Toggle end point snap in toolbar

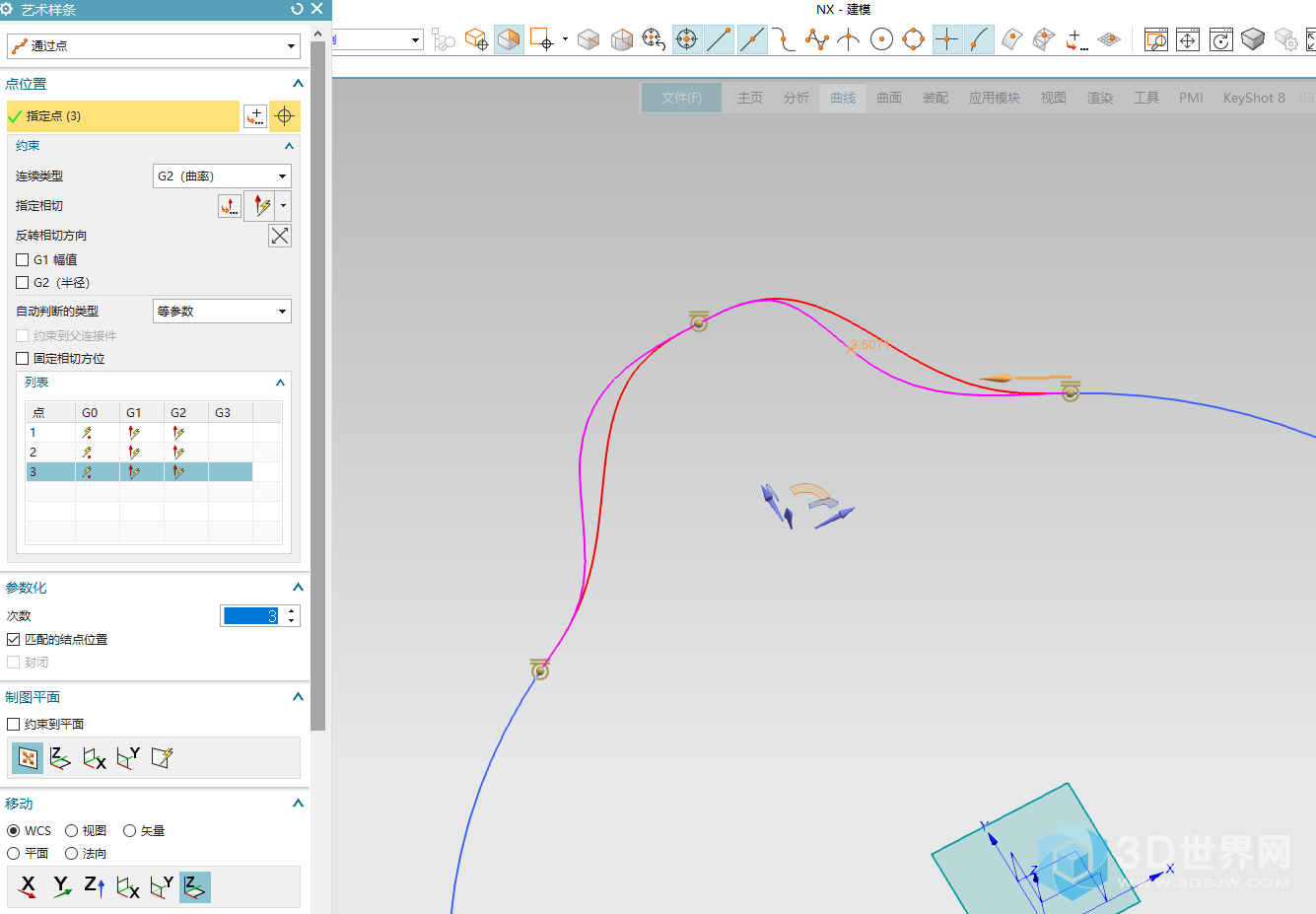[x=719, y=39]
